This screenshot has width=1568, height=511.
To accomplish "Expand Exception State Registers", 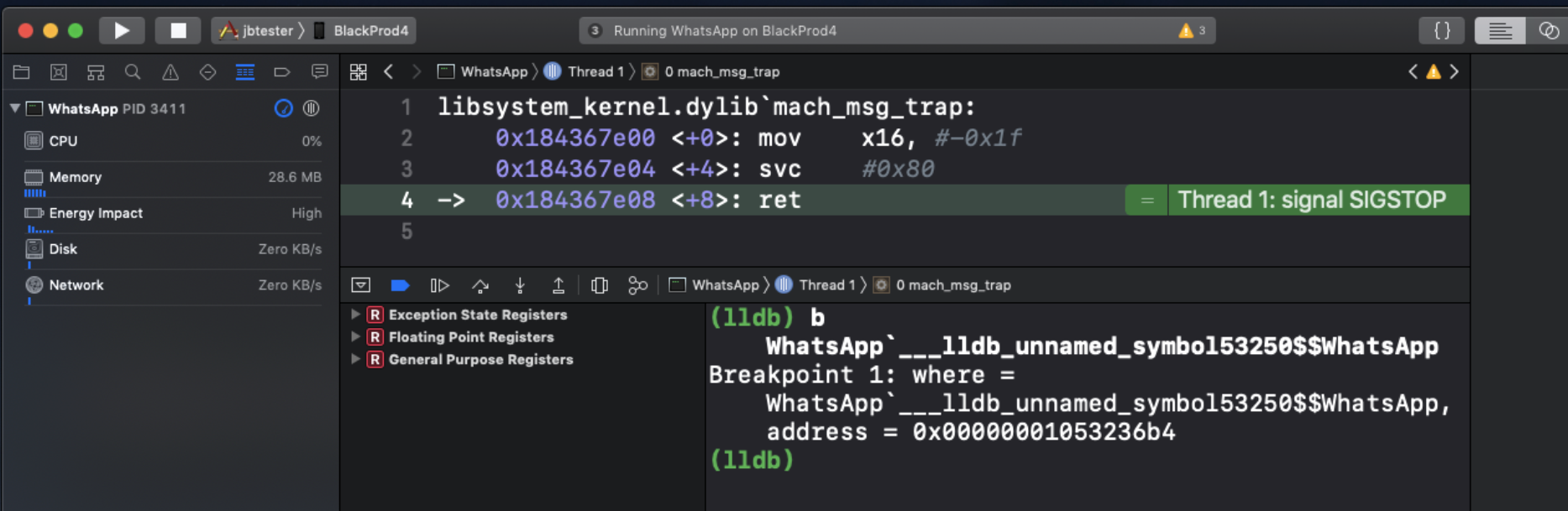I will click(x=355, y=314).
